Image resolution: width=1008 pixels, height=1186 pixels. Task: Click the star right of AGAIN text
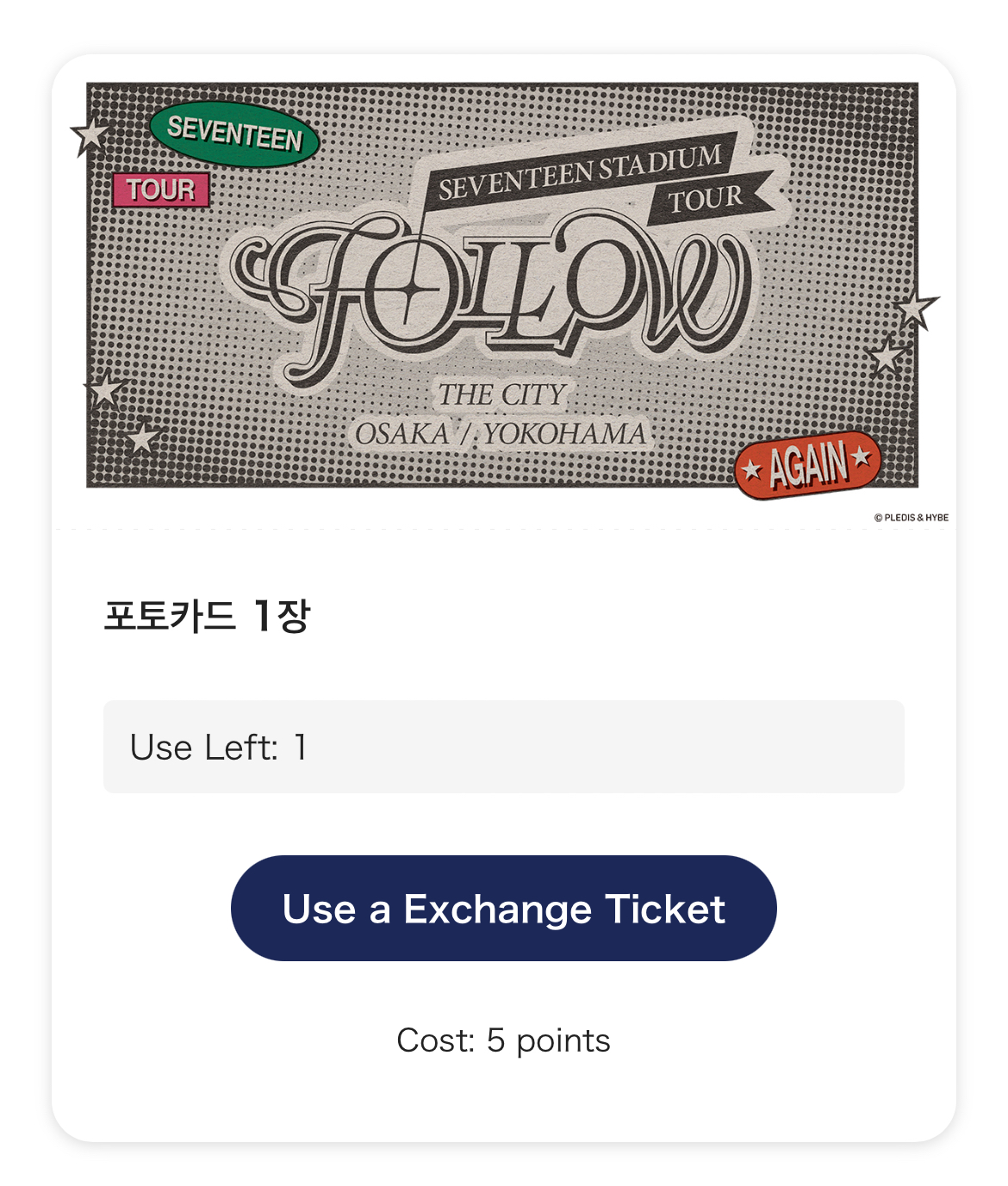[861, 457]
